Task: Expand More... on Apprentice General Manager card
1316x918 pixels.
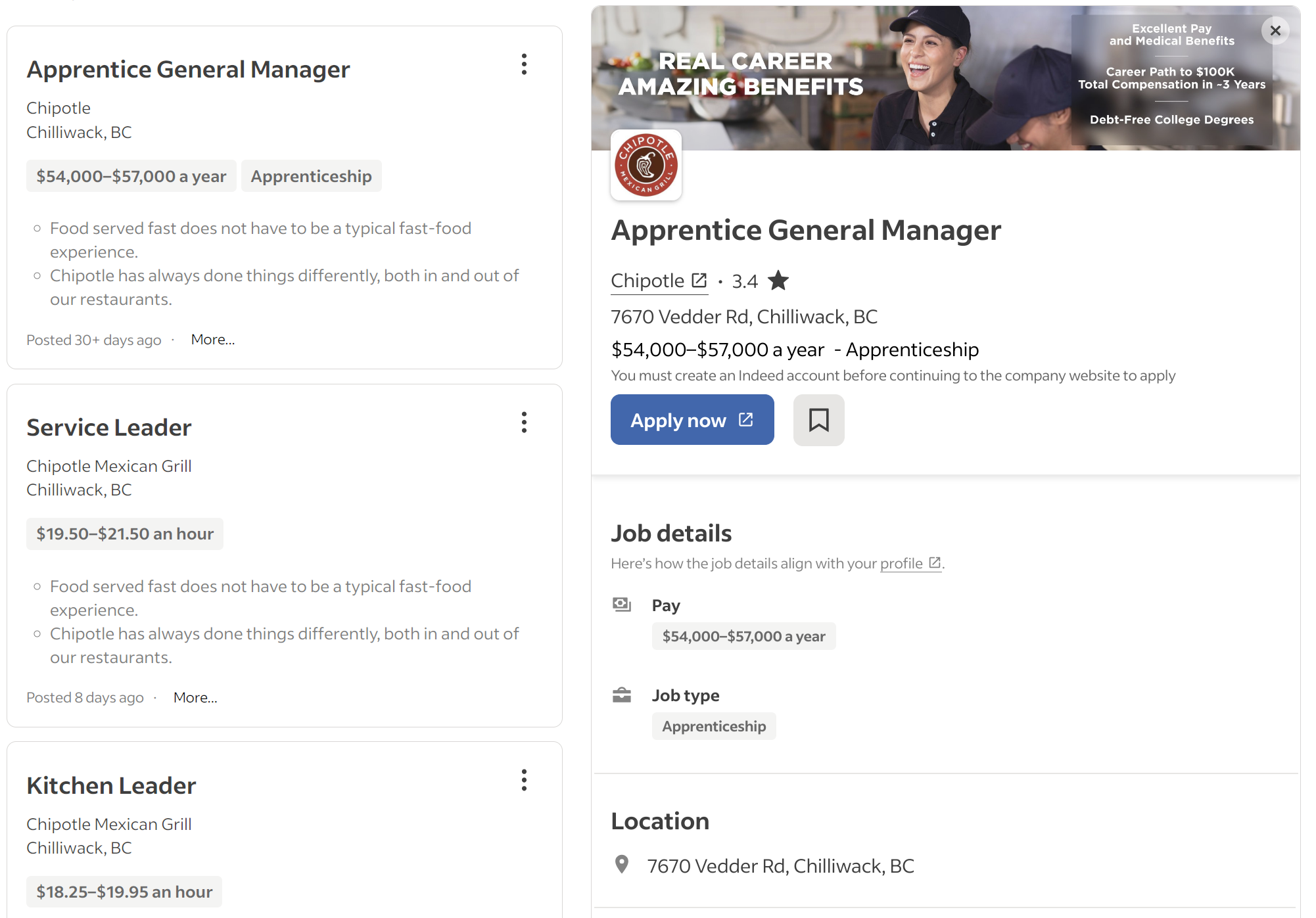Action: (212, 340)
